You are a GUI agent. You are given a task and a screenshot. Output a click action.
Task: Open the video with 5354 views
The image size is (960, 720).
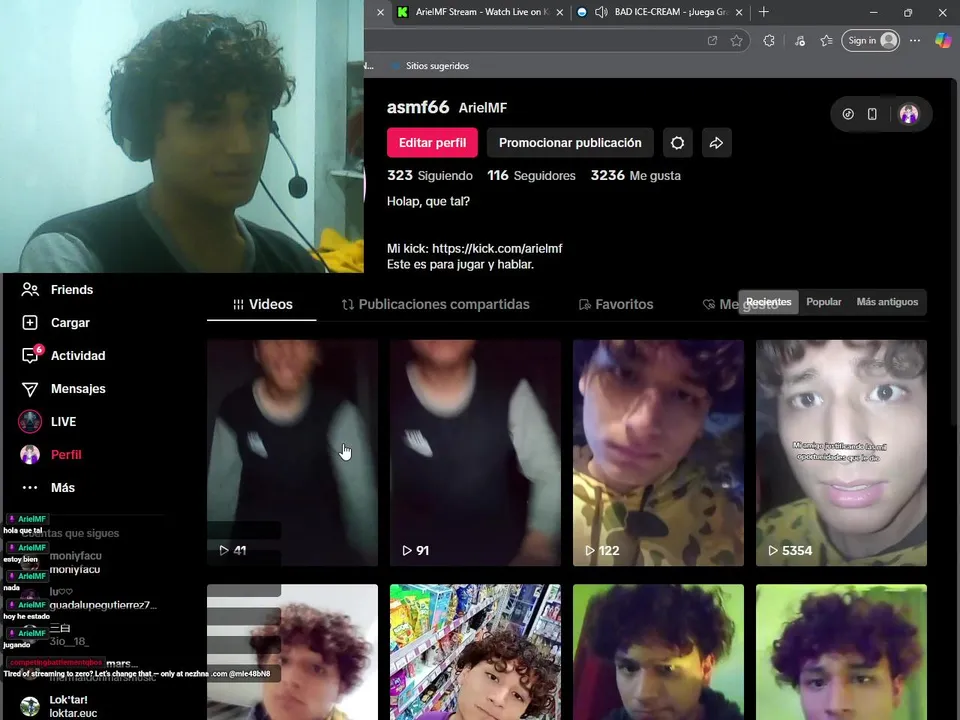tap(841, 453)
